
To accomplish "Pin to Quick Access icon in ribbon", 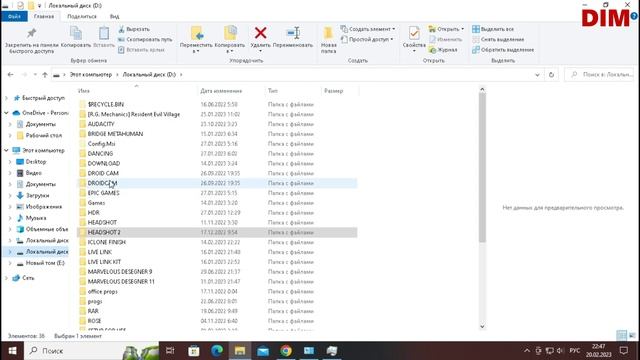I will coord(31,40).
